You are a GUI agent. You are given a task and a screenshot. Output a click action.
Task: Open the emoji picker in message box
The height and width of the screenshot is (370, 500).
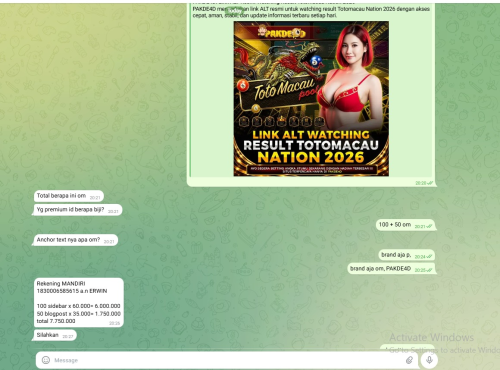(46, 360)
